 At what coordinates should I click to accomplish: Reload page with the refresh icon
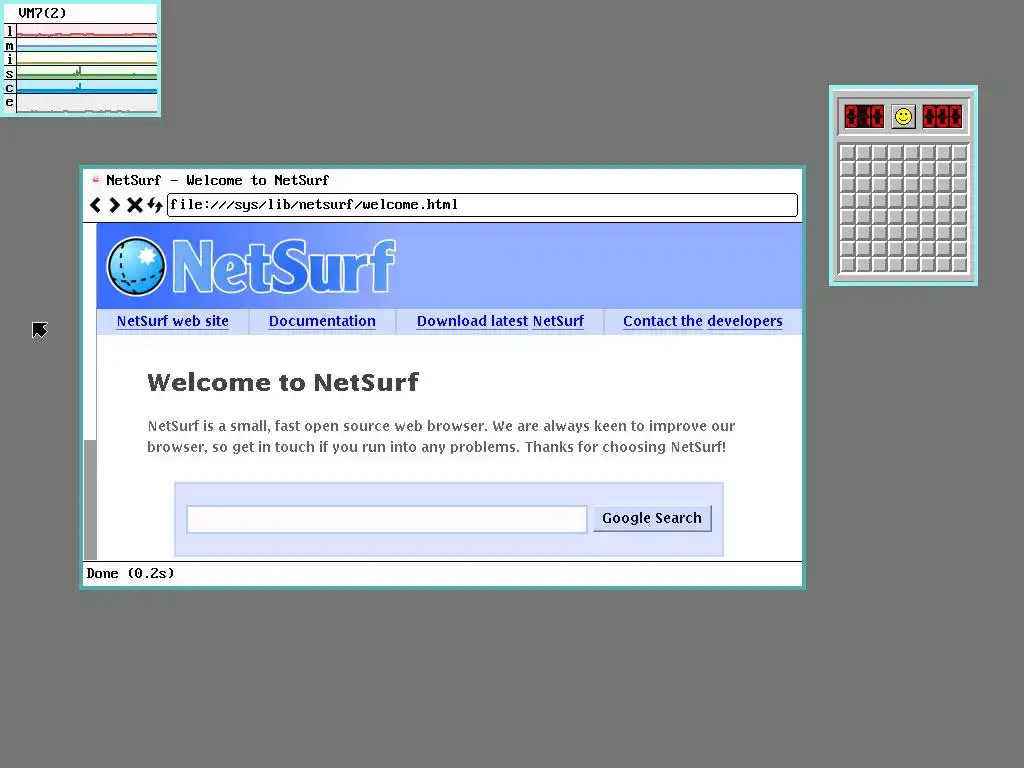coord(155,205)
